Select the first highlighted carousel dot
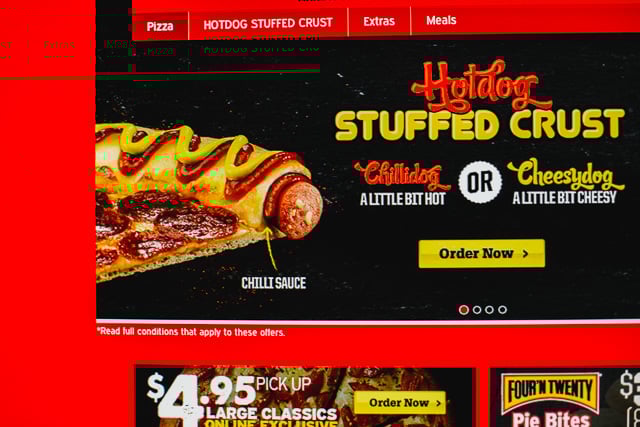This screenshot has width=640, height=427. (x=464, y=310)
